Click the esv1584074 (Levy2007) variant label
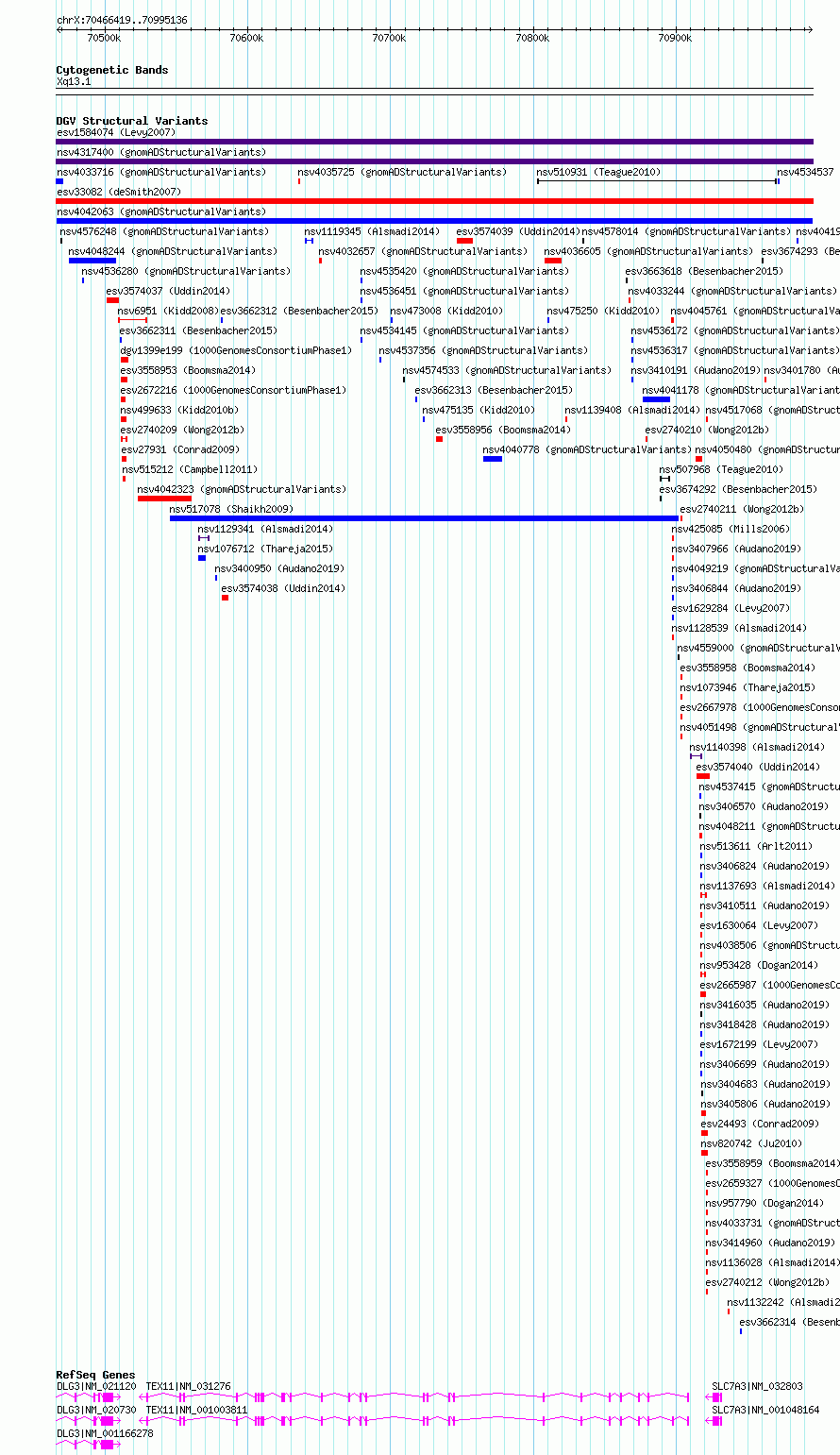Viewport: 840px width, 1455px height. [116, 132]
